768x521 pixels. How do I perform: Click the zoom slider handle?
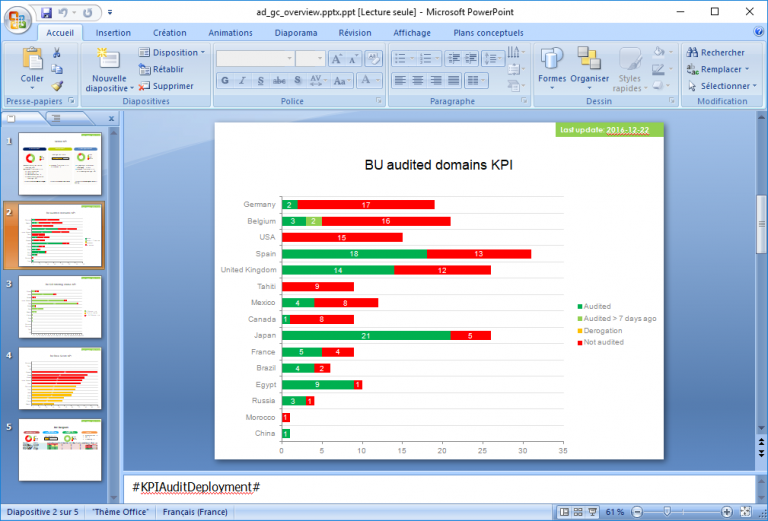tap(667, 512)
